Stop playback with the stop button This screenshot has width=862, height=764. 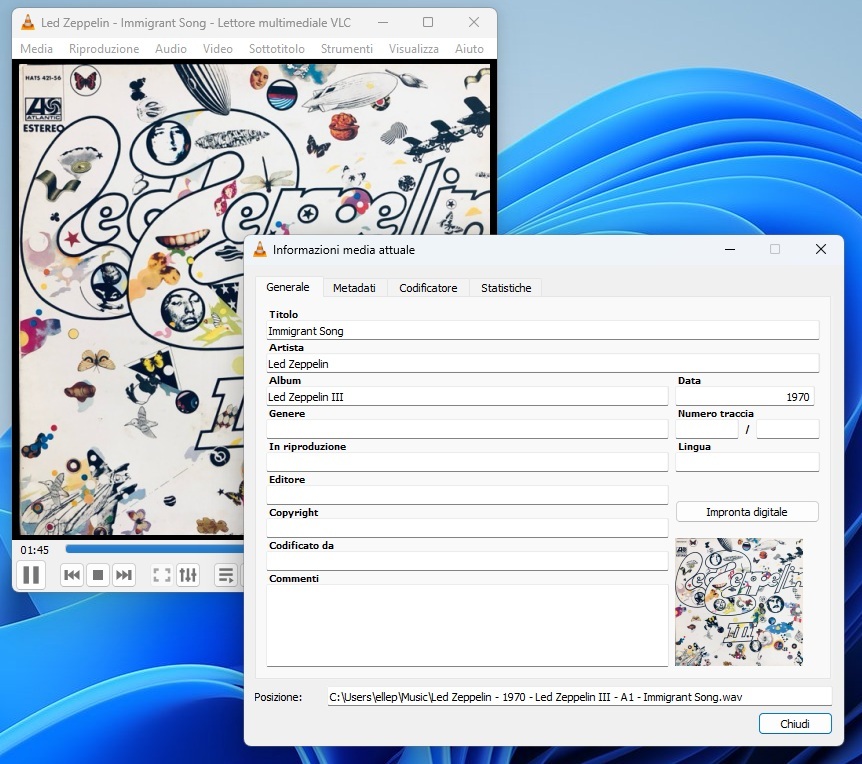click(x=98, y=575)
